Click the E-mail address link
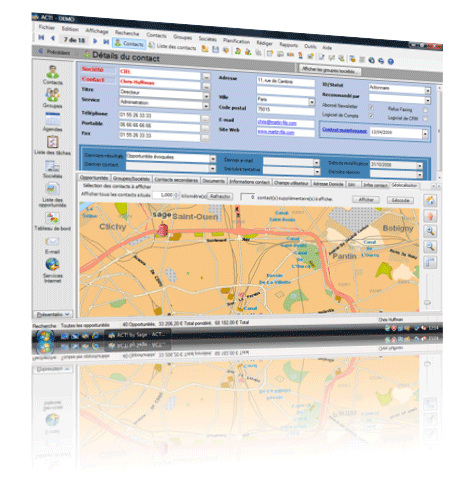 (277, 122)
